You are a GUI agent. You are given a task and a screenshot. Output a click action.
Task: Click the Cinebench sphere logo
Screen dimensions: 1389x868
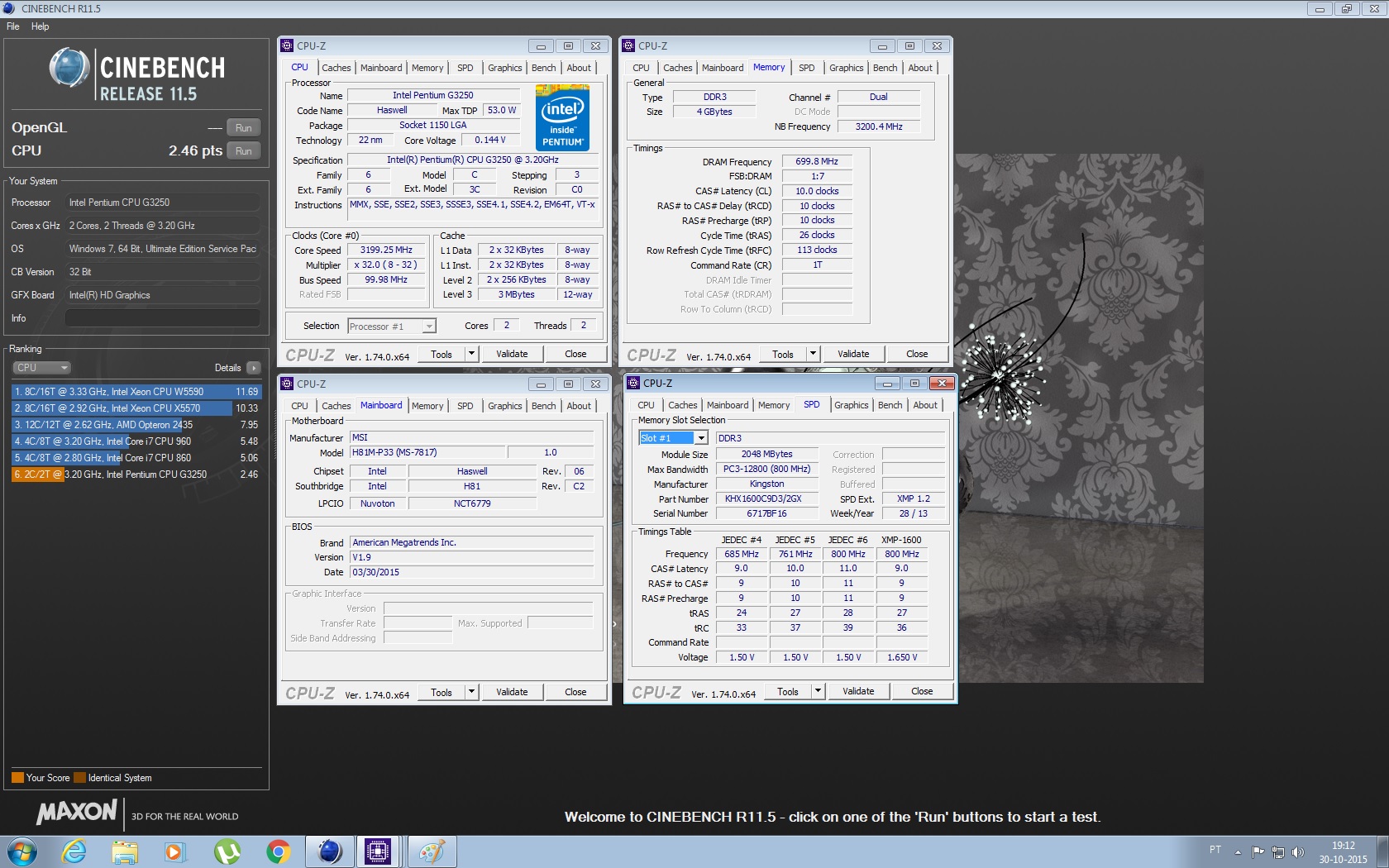click(69, 68)
